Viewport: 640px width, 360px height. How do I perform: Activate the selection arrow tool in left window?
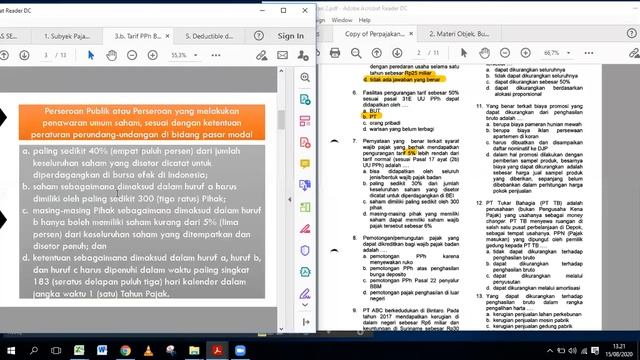click(91, 55)
